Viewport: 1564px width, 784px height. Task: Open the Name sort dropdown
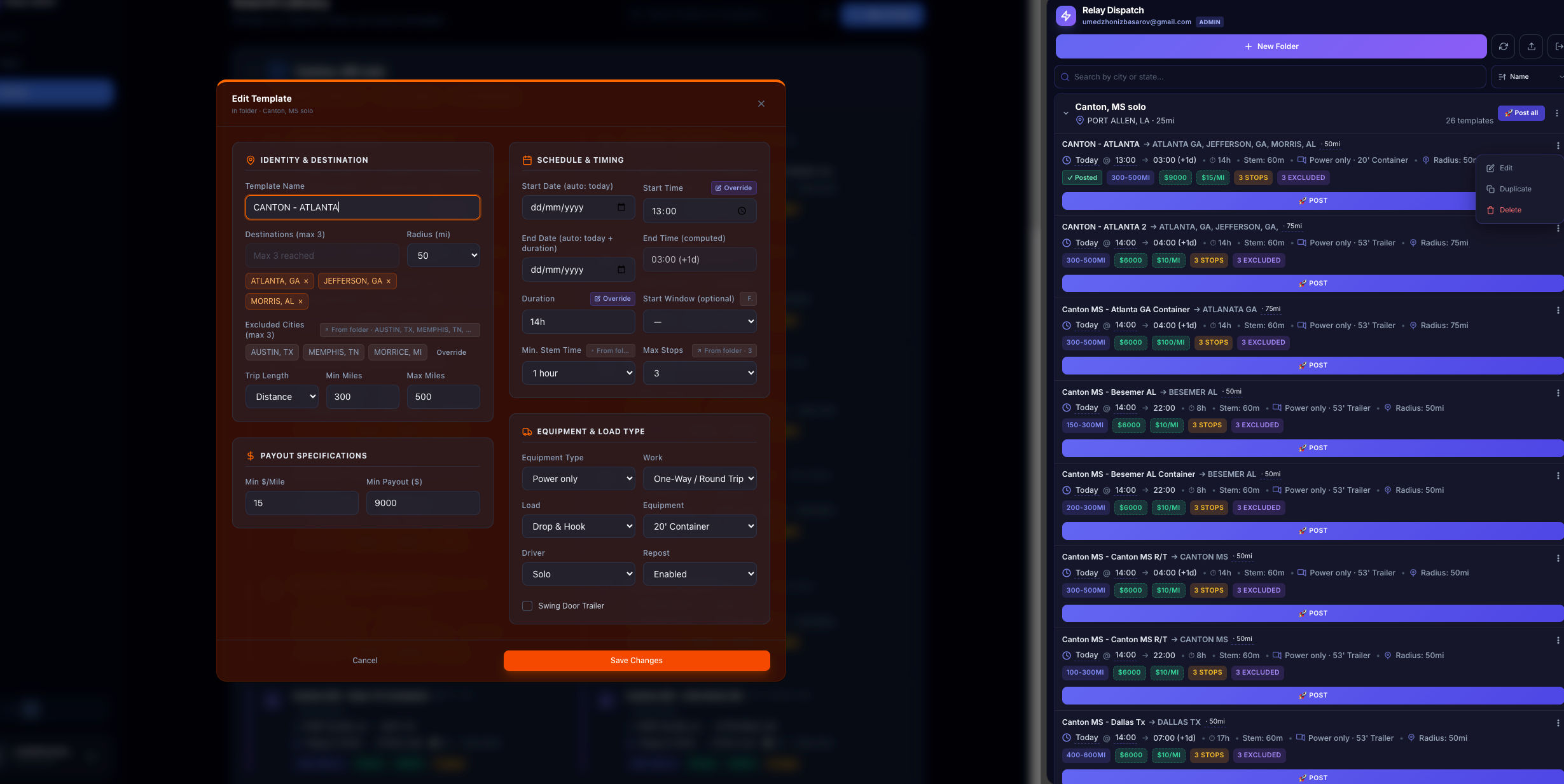(1528, 77)
